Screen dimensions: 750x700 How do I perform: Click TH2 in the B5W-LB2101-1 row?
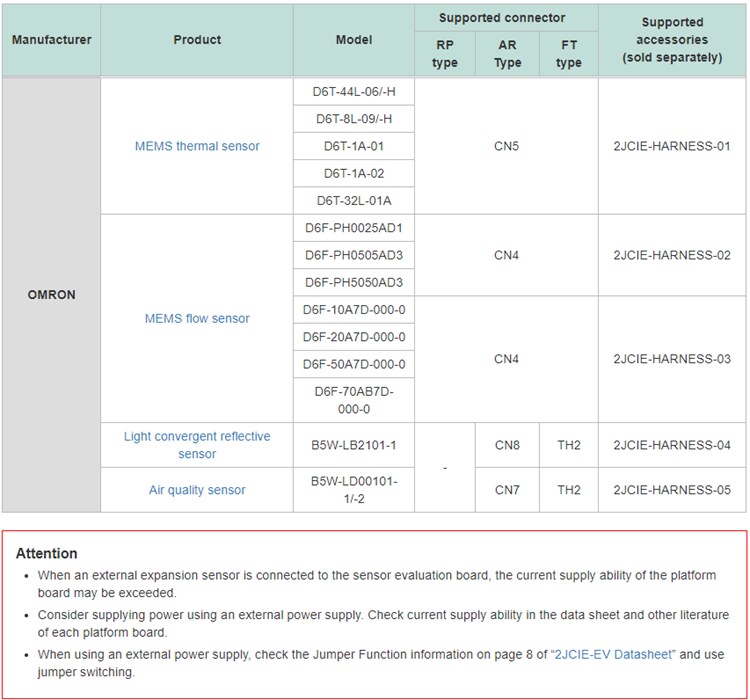(x=569, y=445)
